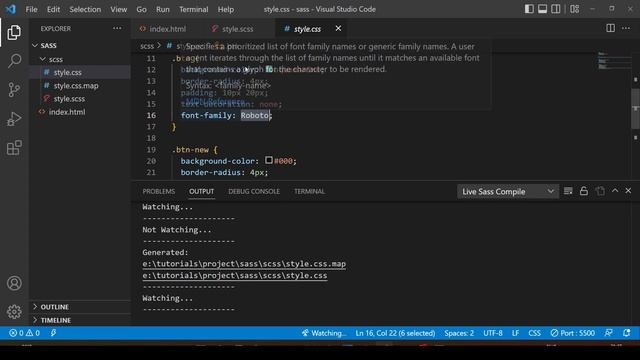
Task: Open the notifications bell icon
Action: click(x=627, y=333)
